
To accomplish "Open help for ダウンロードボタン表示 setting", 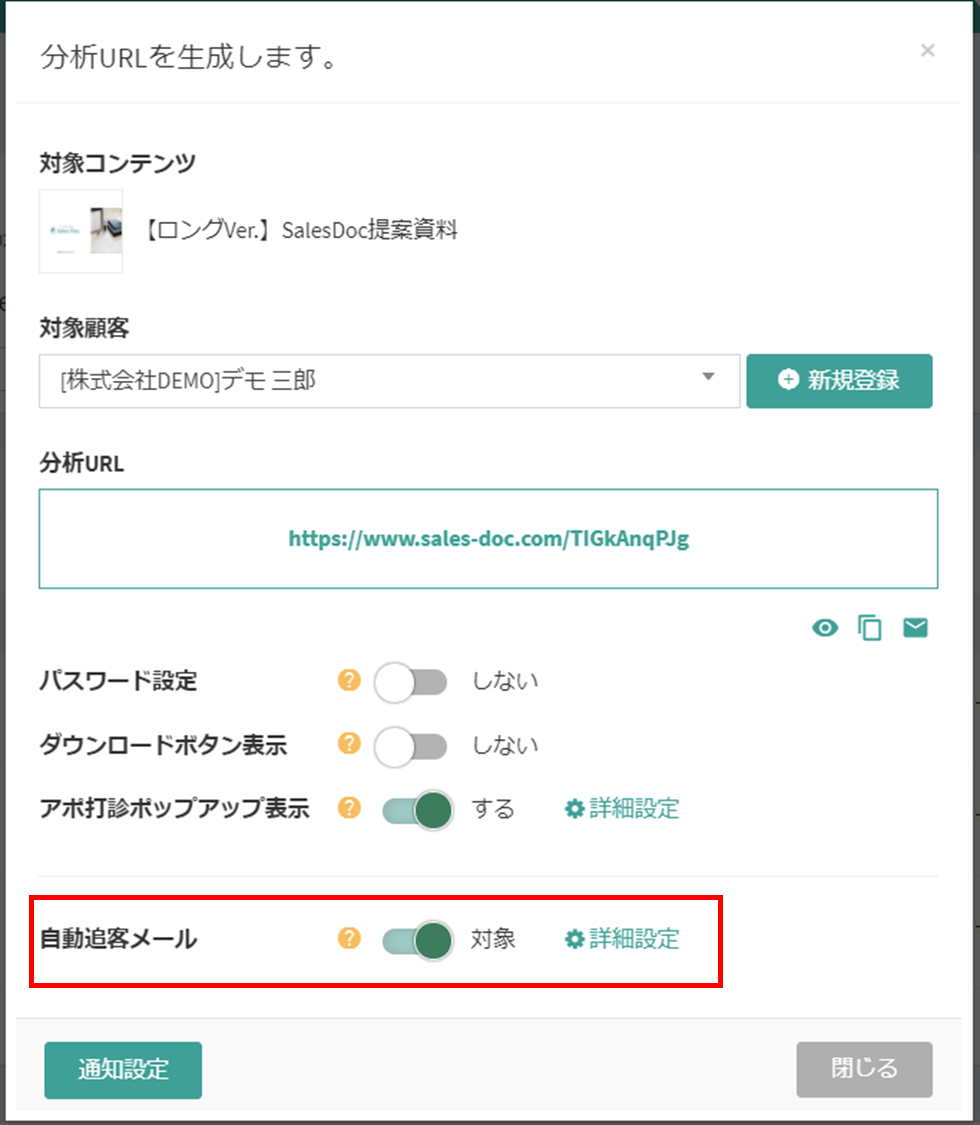I will pos(349,746).
